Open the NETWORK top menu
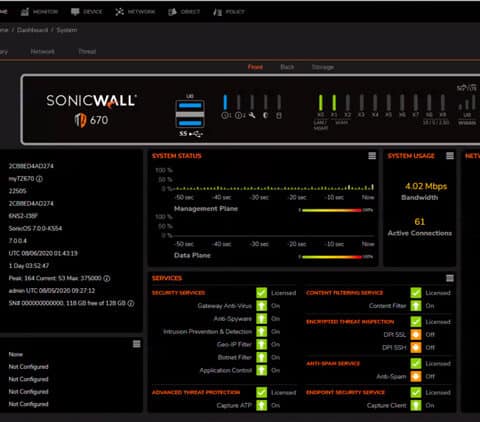Viewport: 480px width, 422px height. click(x=135, y=12)
